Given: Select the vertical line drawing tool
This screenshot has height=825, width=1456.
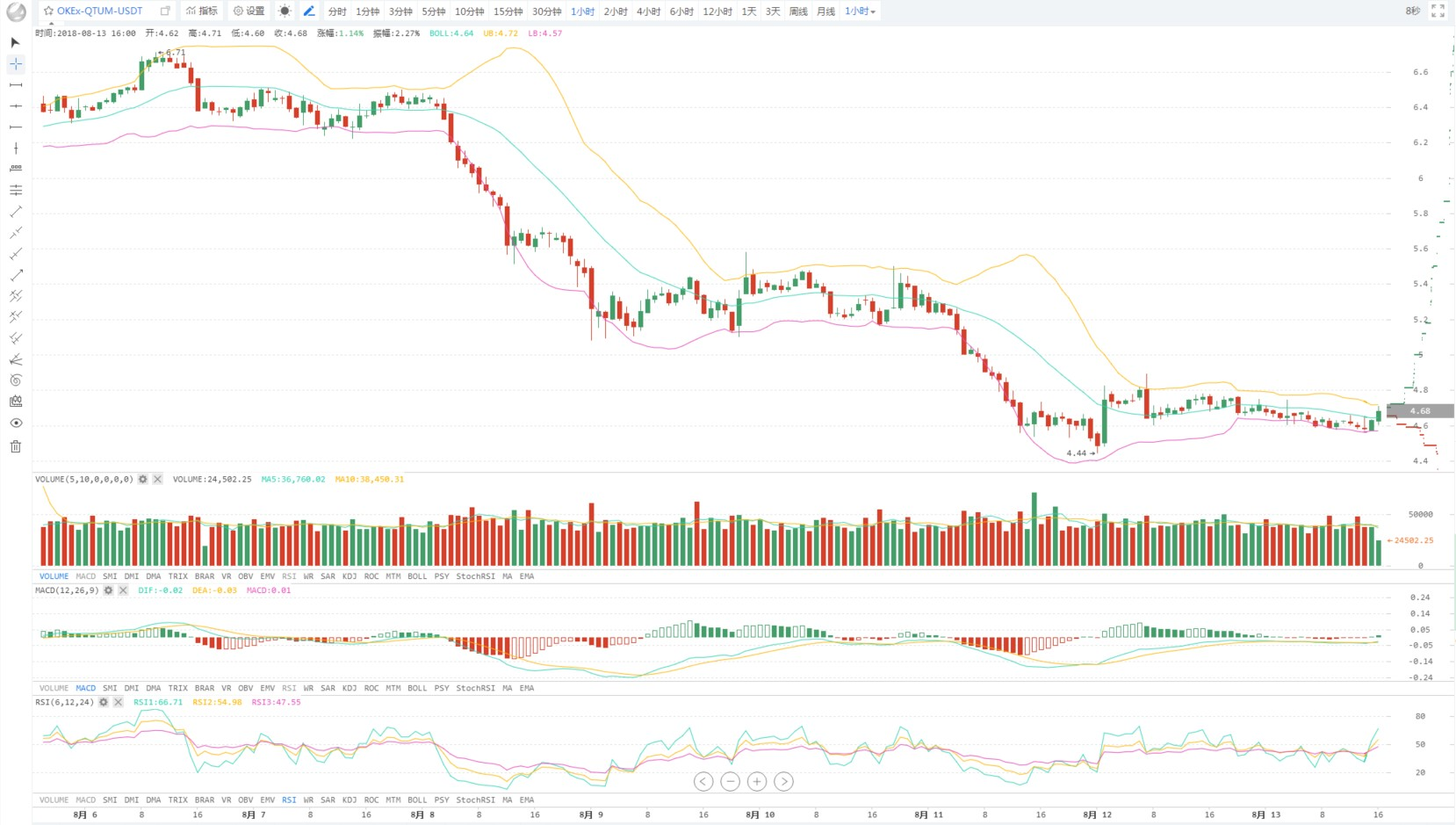Looking at the screenshot, I should [16, 148].
